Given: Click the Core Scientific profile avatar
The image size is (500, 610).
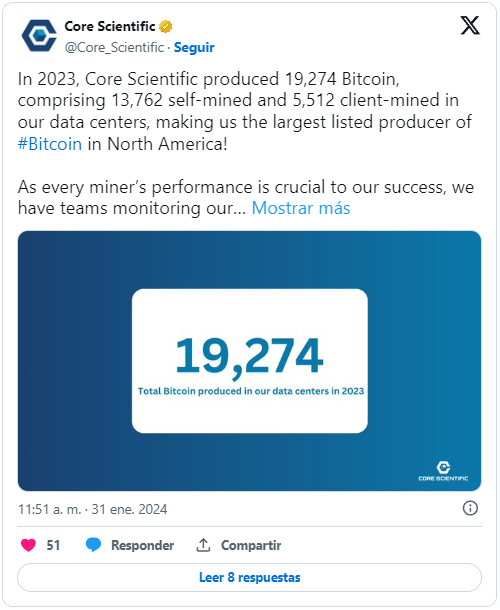Looking at the screenshot, I should pyautogui.click(x=39, y=36).
